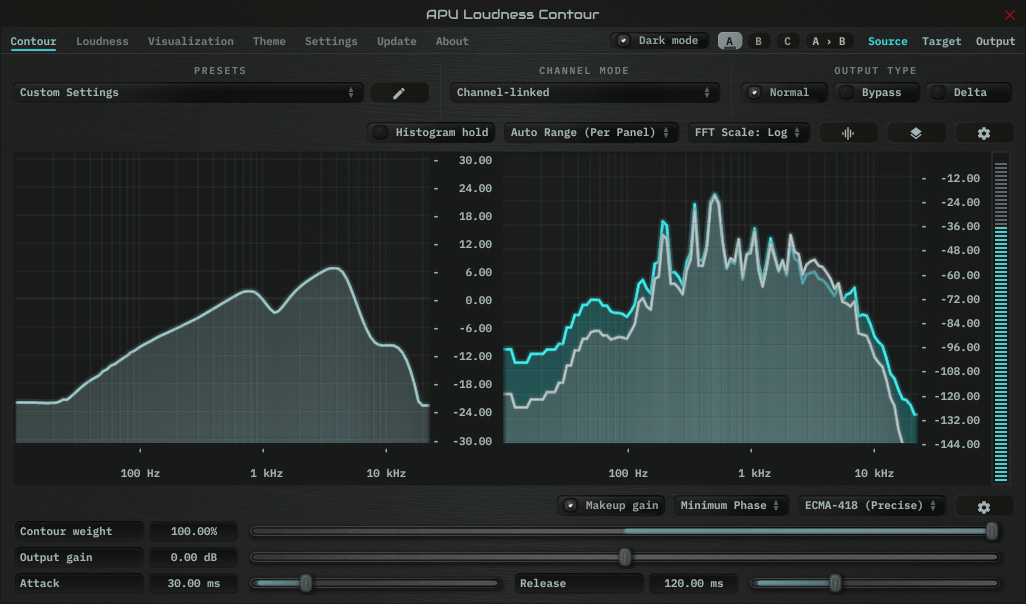Click the Target view button

[x=942, y=41]
